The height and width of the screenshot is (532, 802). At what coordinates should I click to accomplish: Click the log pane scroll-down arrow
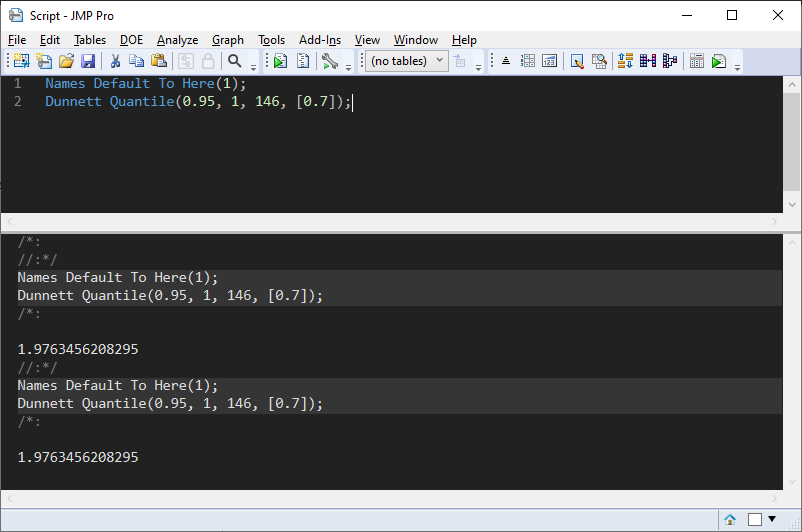(x=792, y=481)
